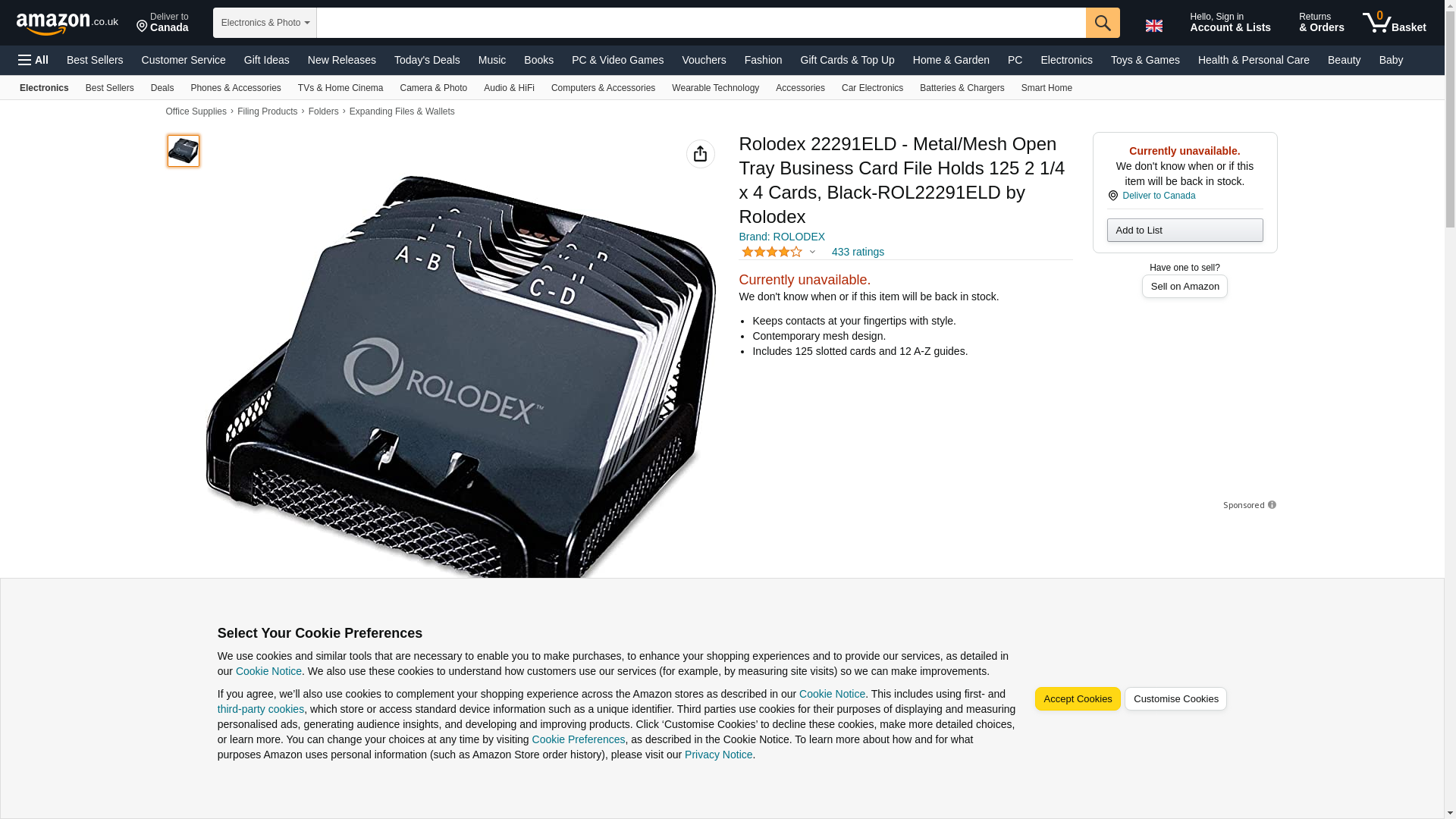Click the Customise Cookies button

click(1175, 699)
